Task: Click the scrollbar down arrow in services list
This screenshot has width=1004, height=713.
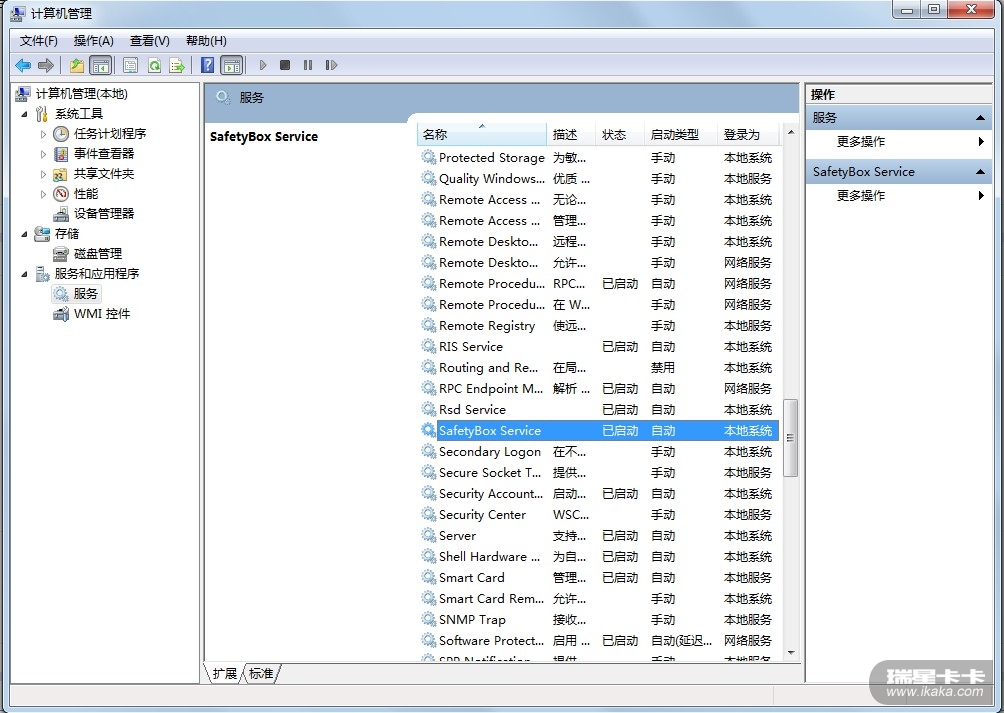Action: click(x=791, y=653)
